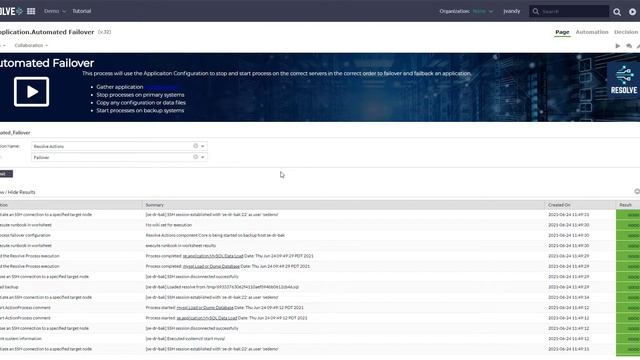
Task: Select the 'backup' action cell
Action: [x=9, y=287]
